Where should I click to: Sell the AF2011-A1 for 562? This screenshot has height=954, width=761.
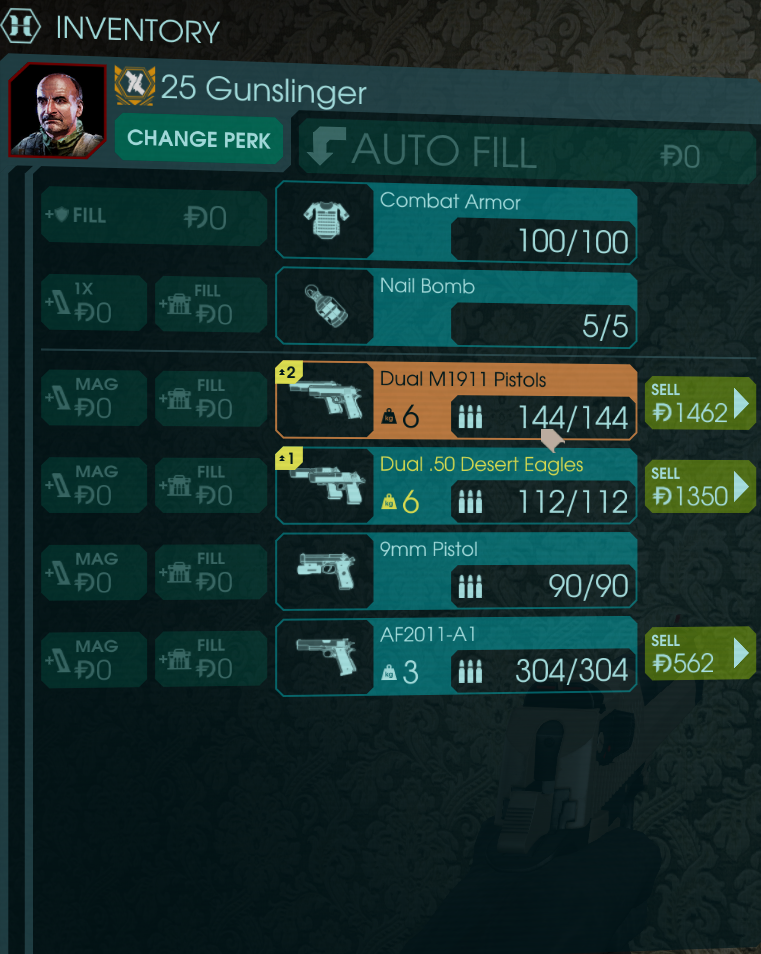pyautogui.click(x=700, y=653)
